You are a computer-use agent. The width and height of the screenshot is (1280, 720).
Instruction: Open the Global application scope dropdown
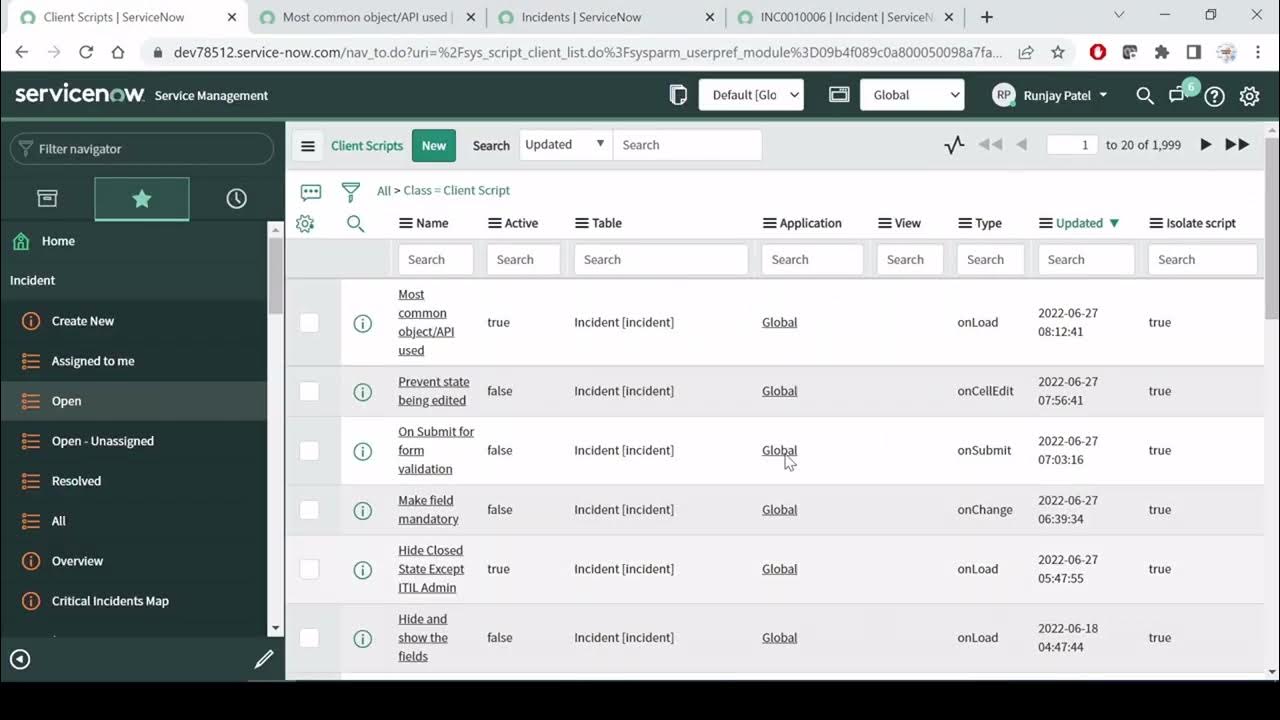point(912,95)
